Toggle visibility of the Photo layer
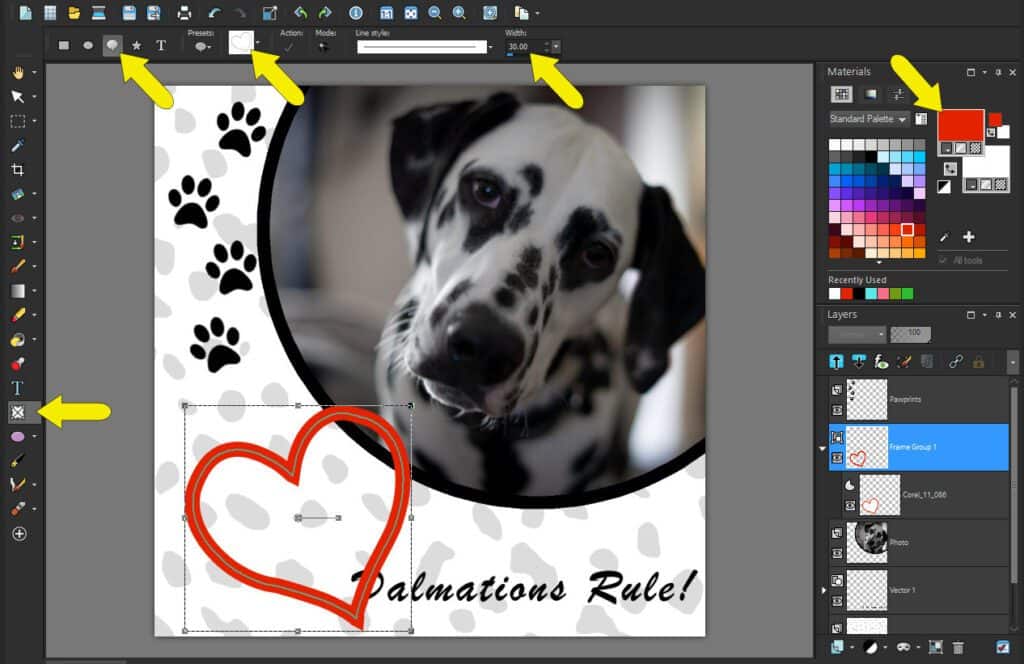The width and height of the screenshot is (1024, 664). pos(837,552)
